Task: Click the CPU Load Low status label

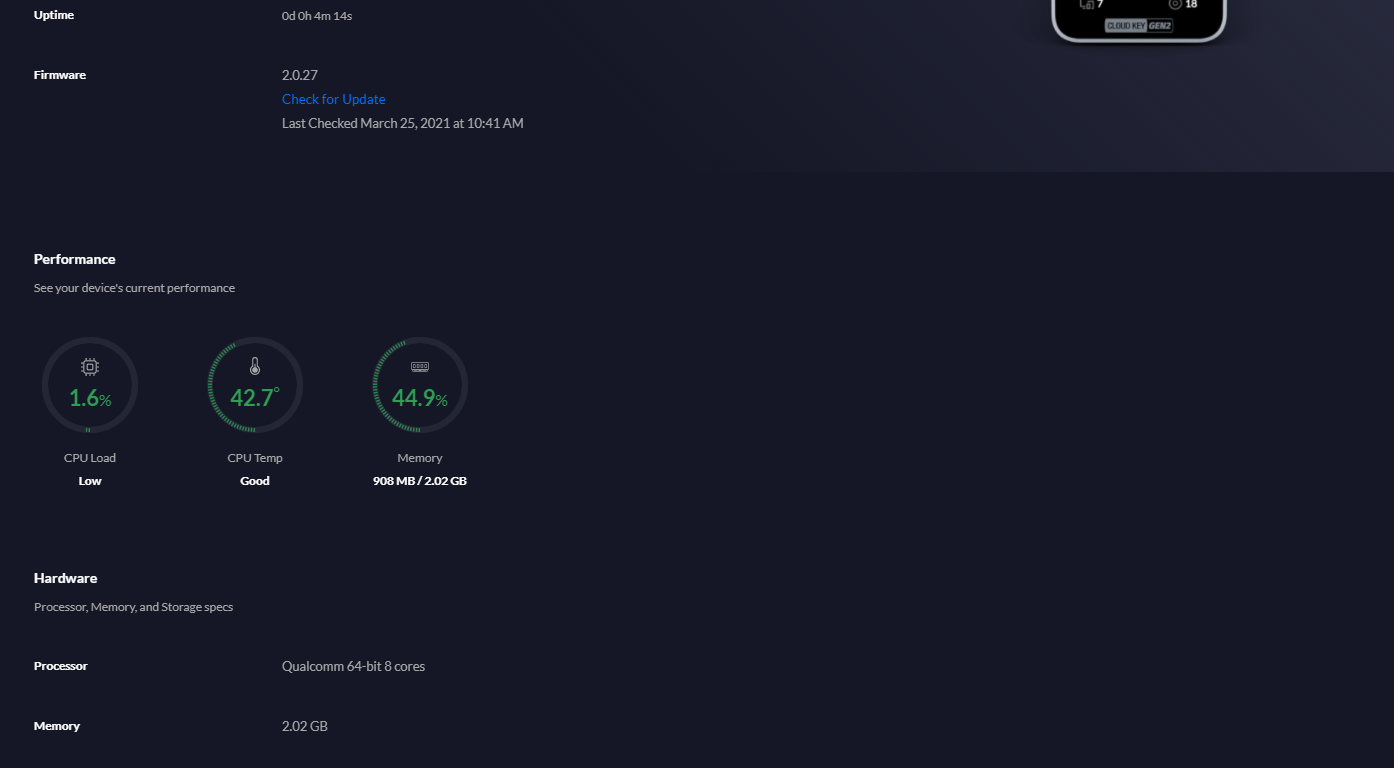Action: click(90, 481)
